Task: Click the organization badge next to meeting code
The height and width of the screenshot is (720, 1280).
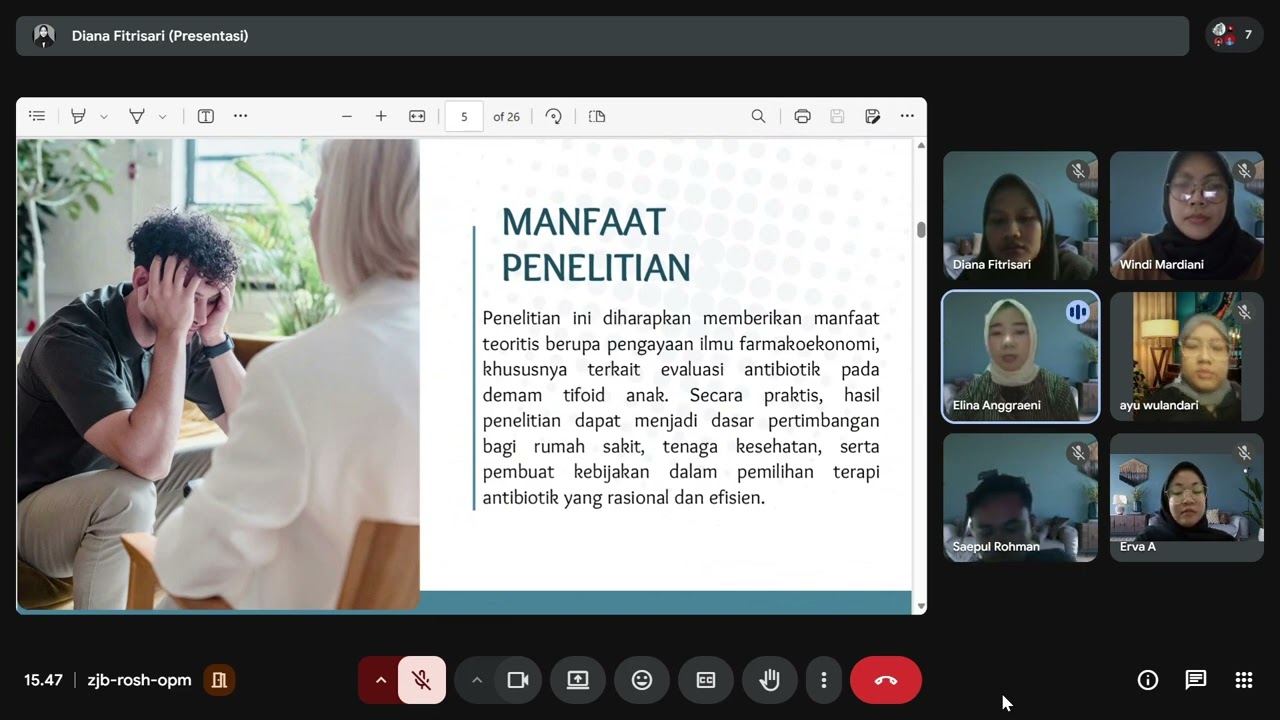Action: click(x=220, y=680)
